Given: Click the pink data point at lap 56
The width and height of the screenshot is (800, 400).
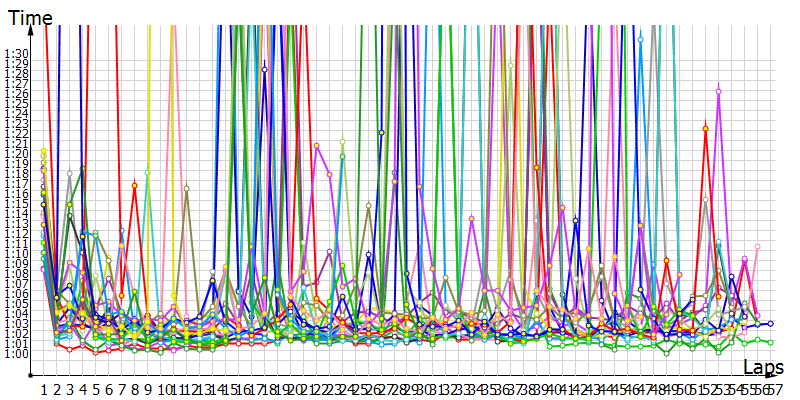Looking at the screenshot, I should point(758,246).
